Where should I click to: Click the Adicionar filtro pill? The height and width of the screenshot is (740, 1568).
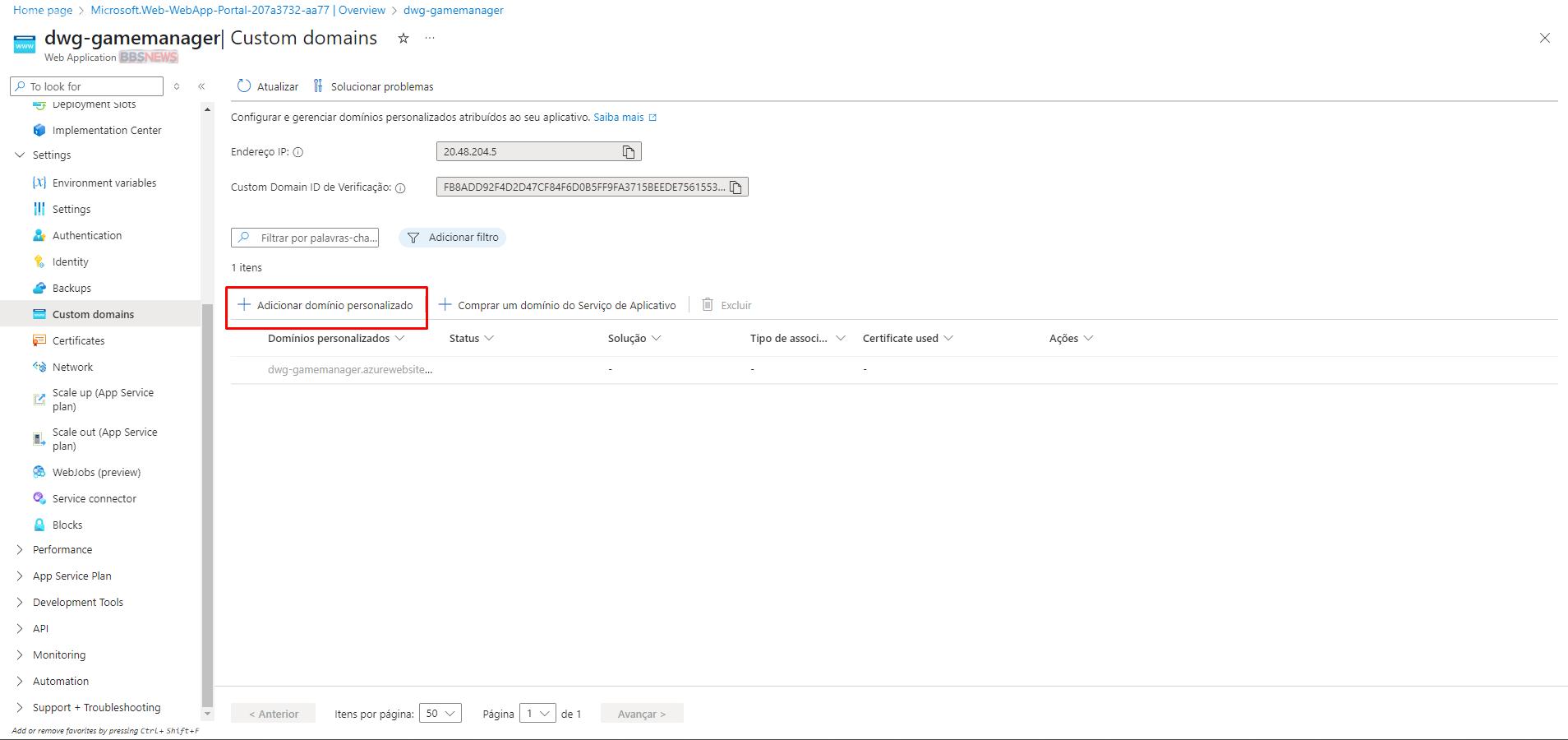(453, 238)
